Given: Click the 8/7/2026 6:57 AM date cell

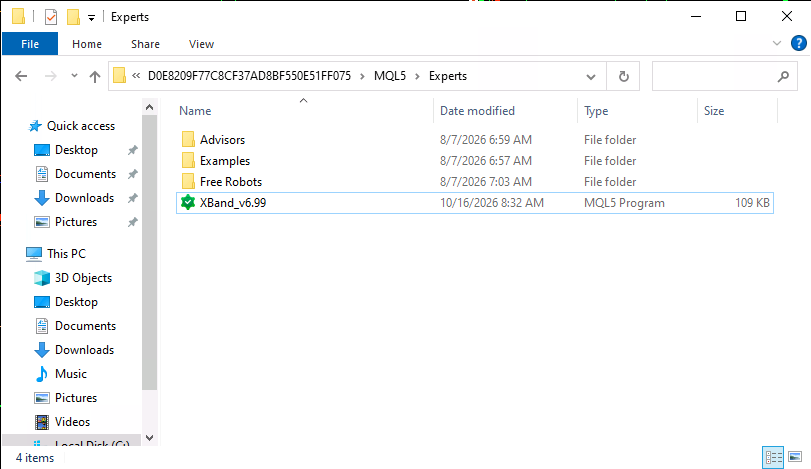Looking at the screenshot, I should click(x=486, y=161).
